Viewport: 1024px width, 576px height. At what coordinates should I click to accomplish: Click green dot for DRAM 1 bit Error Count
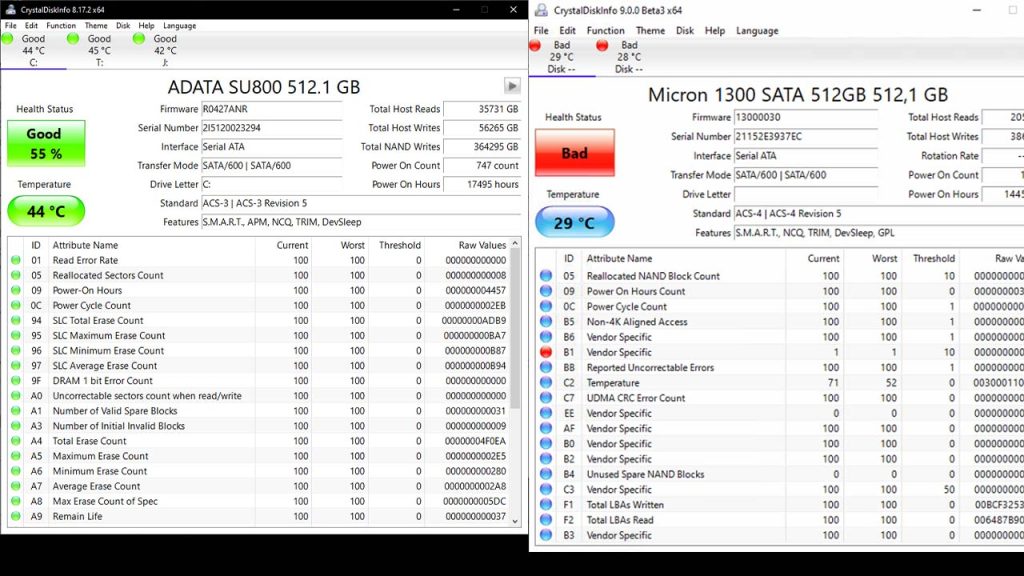point(16,381)
